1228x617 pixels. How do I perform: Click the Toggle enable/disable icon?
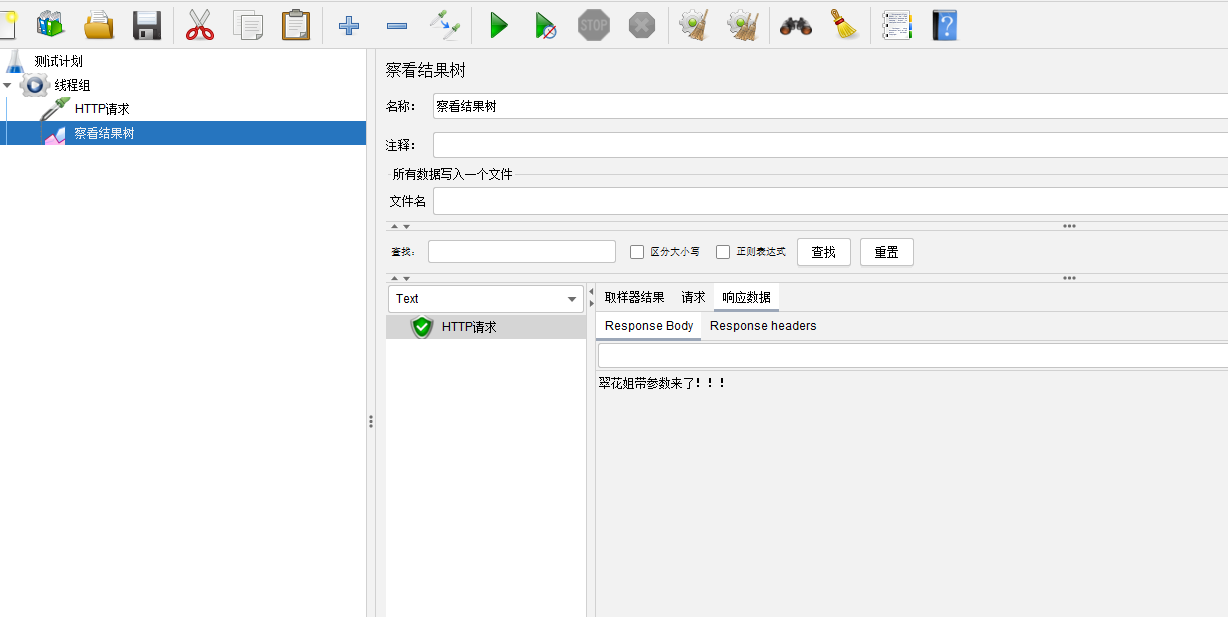click(x=444, y=24)
